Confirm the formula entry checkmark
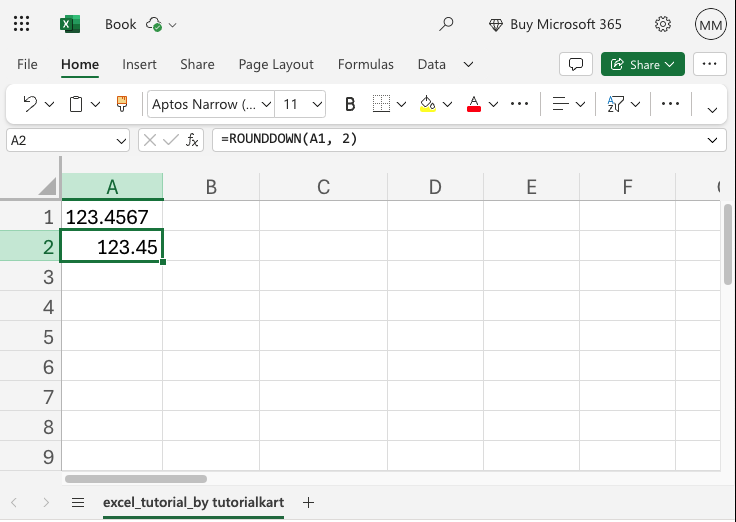This screenshot has width=736, height=522. pyautogui.click(x=171, y=140)
